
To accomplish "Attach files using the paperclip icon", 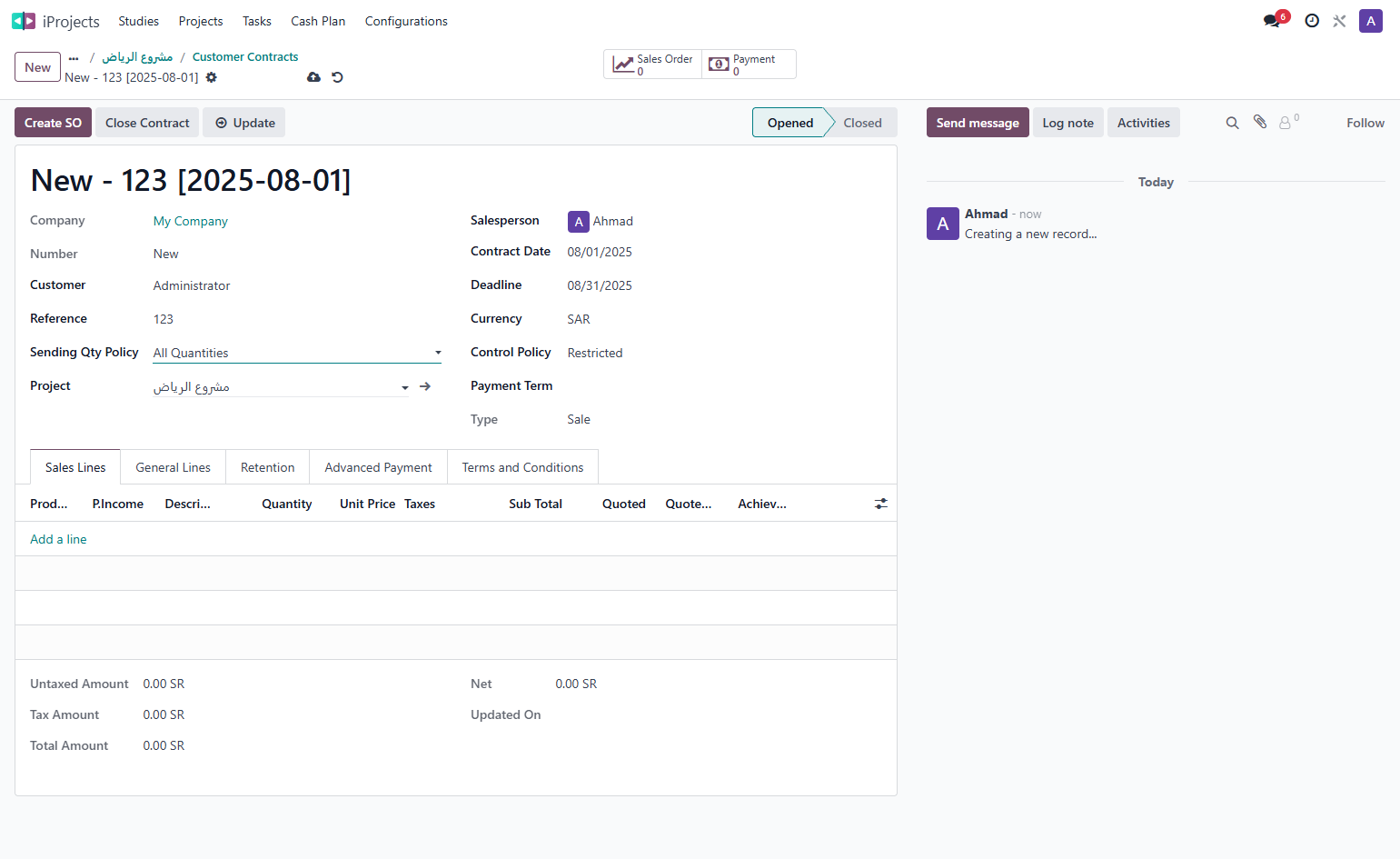I will coord(1260,122).
